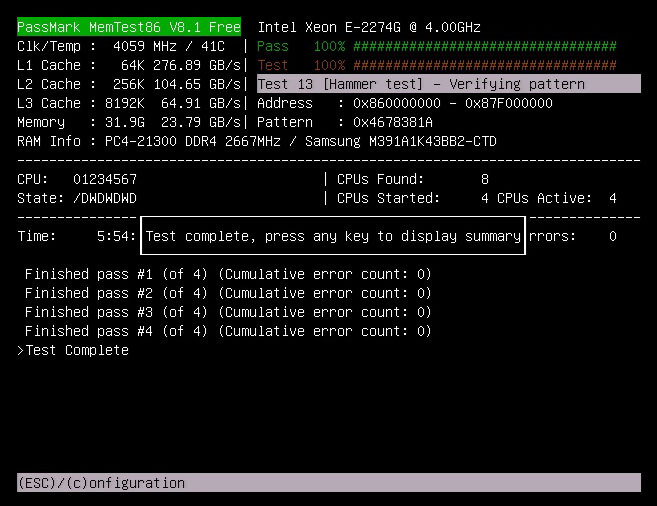Select the Finished pass #1 log line

(x=228, y=274)
